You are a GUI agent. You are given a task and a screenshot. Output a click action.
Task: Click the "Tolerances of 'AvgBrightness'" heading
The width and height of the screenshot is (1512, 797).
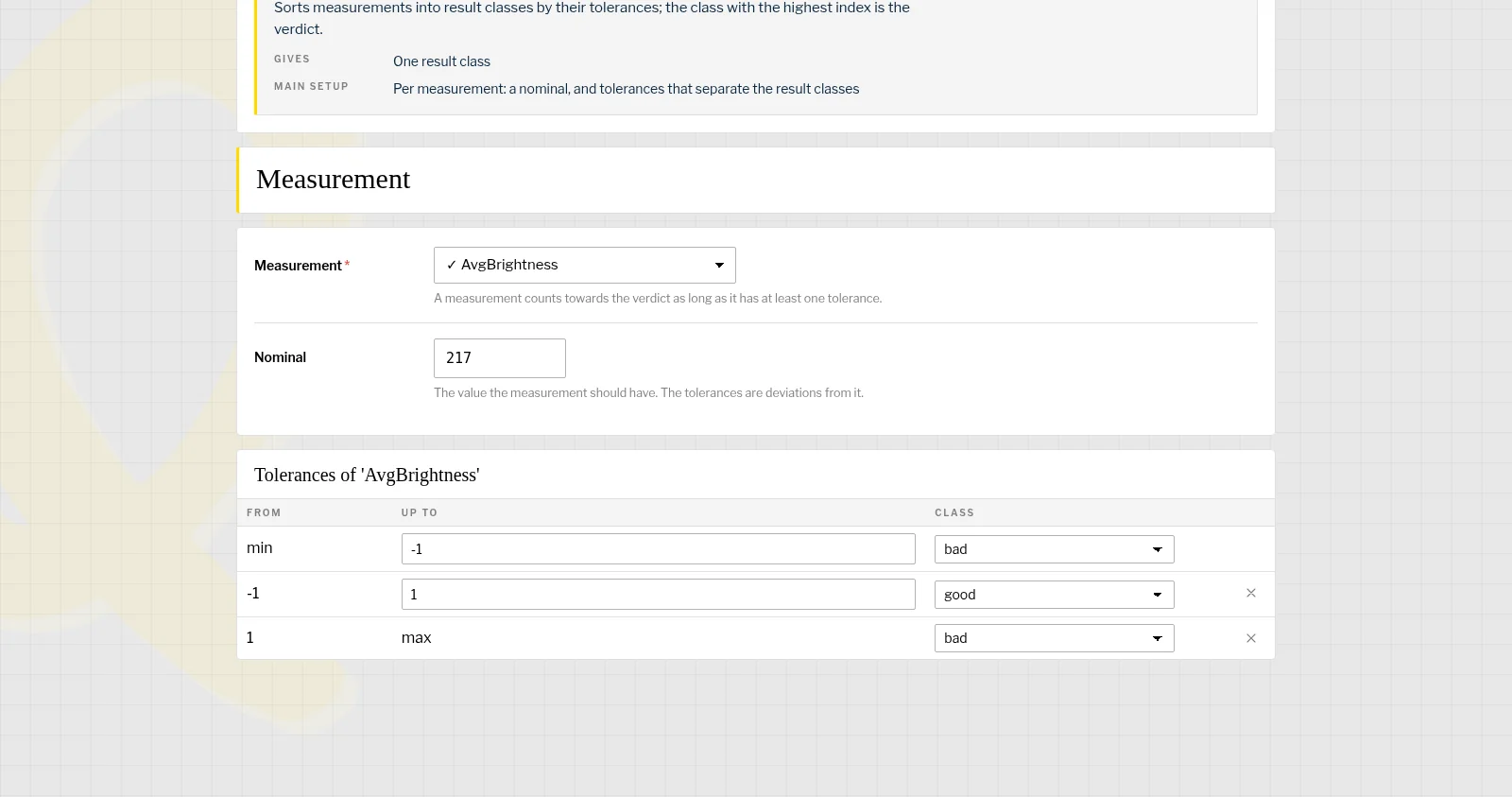[x=367, y=475]
